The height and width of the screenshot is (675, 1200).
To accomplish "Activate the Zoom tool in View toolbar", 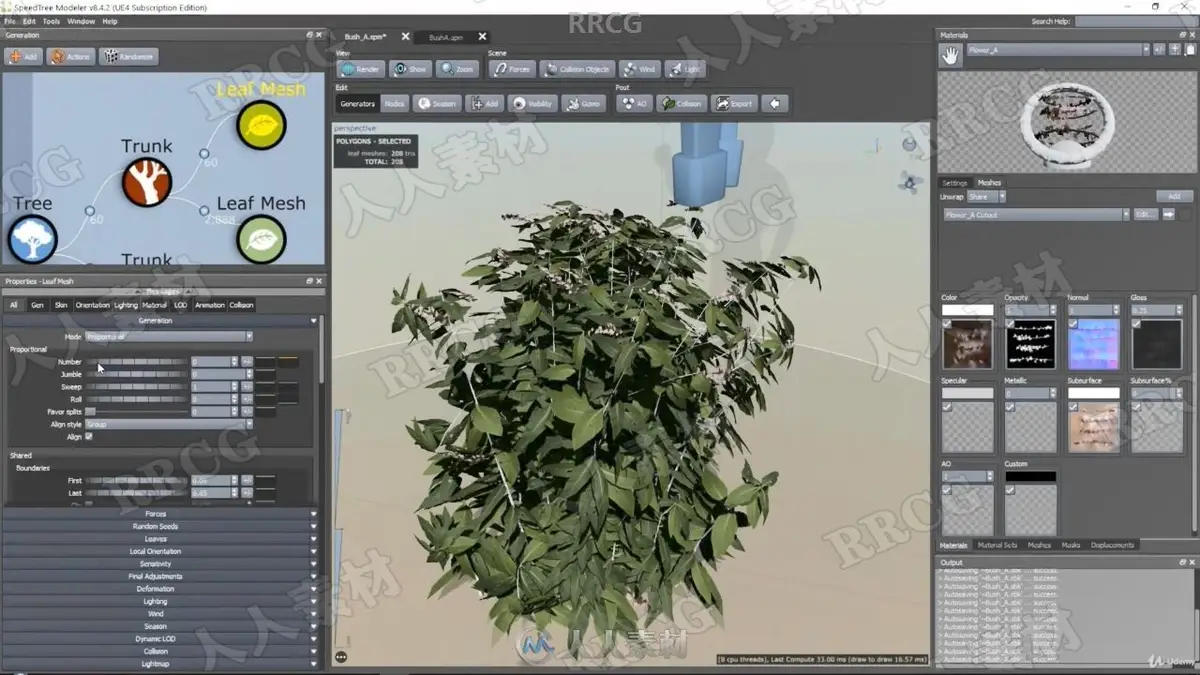I will pos(457,69).
